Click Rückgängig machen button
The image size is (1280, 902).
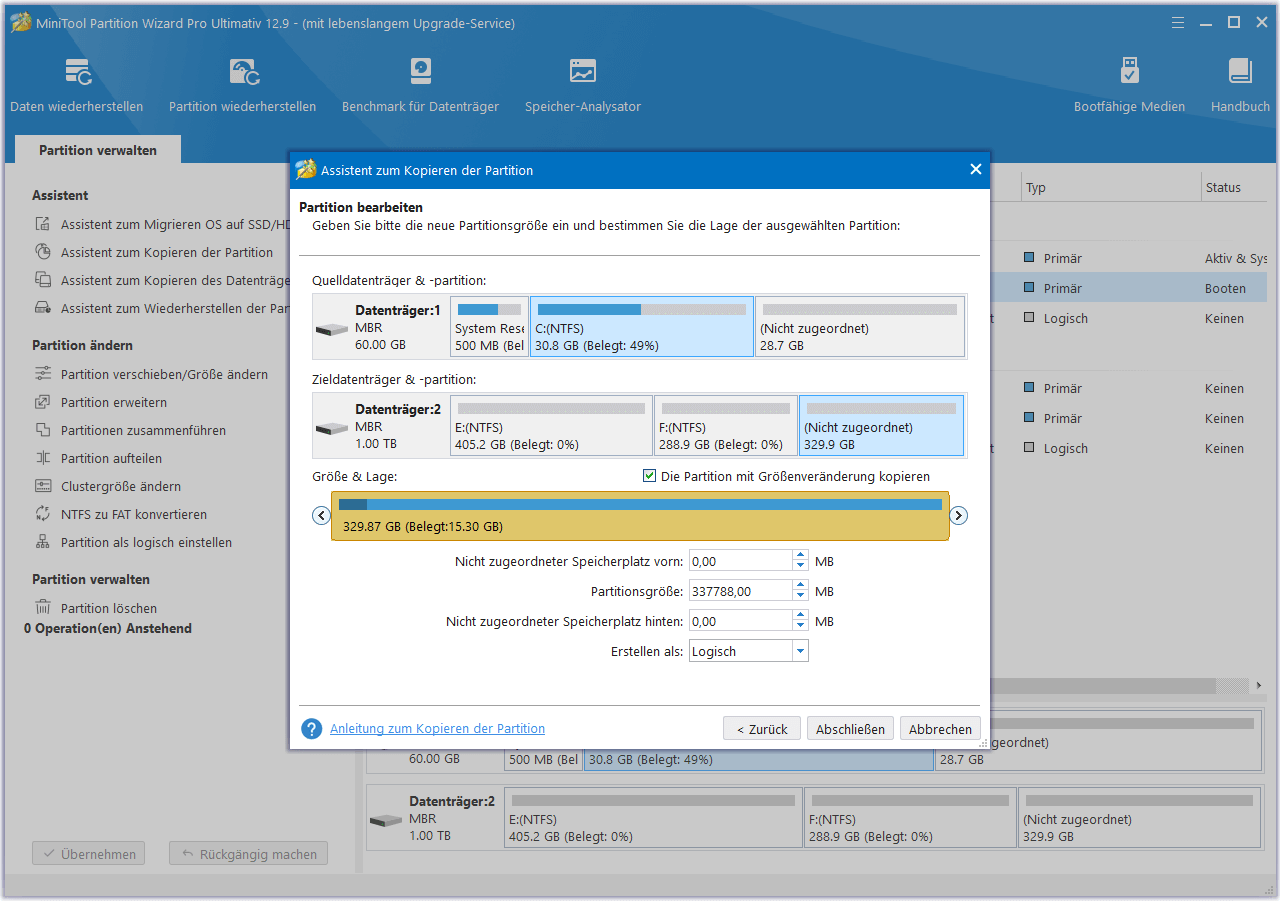(248, 854)
